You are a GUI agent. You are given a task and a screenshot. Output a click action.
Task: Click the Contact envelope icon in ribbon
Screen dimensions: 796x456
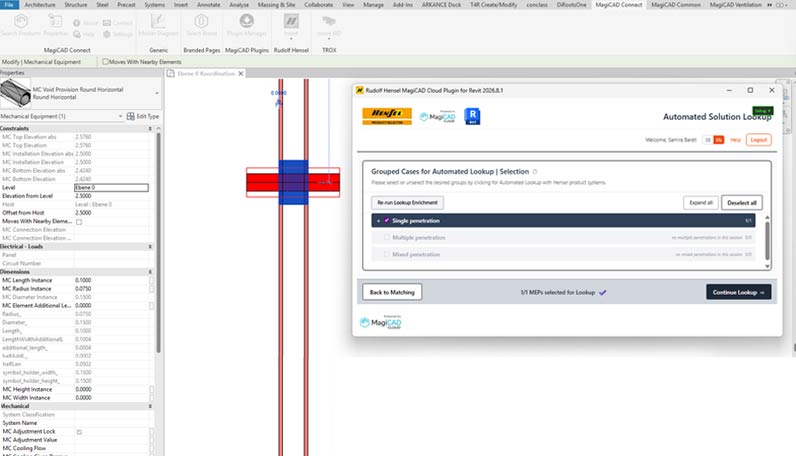107,23
